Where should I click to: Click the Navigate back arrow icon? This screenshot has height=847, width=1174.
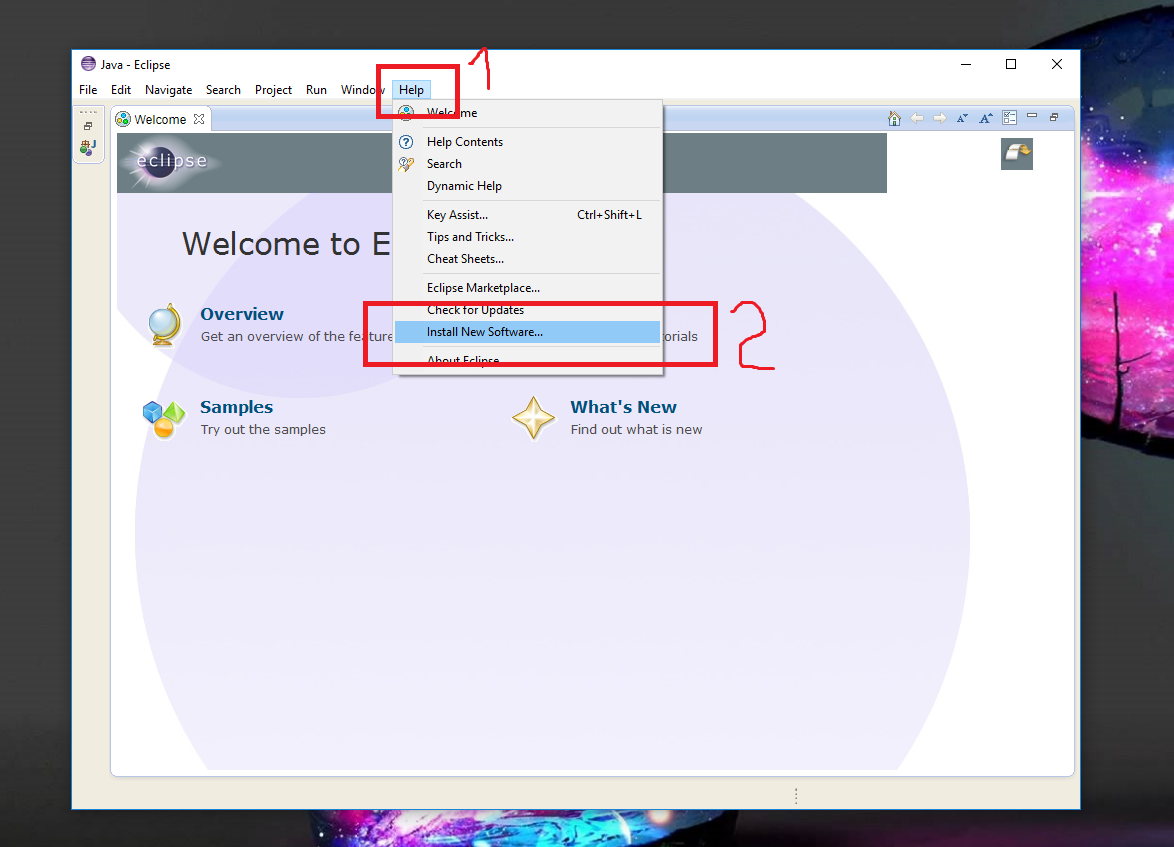(x=917, y=118)
